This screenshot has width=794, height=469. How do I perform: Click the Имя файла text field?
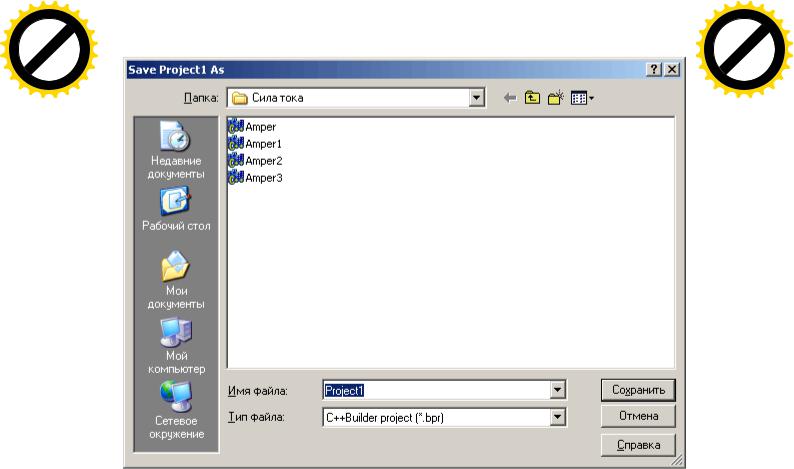(x=436, y=390)
